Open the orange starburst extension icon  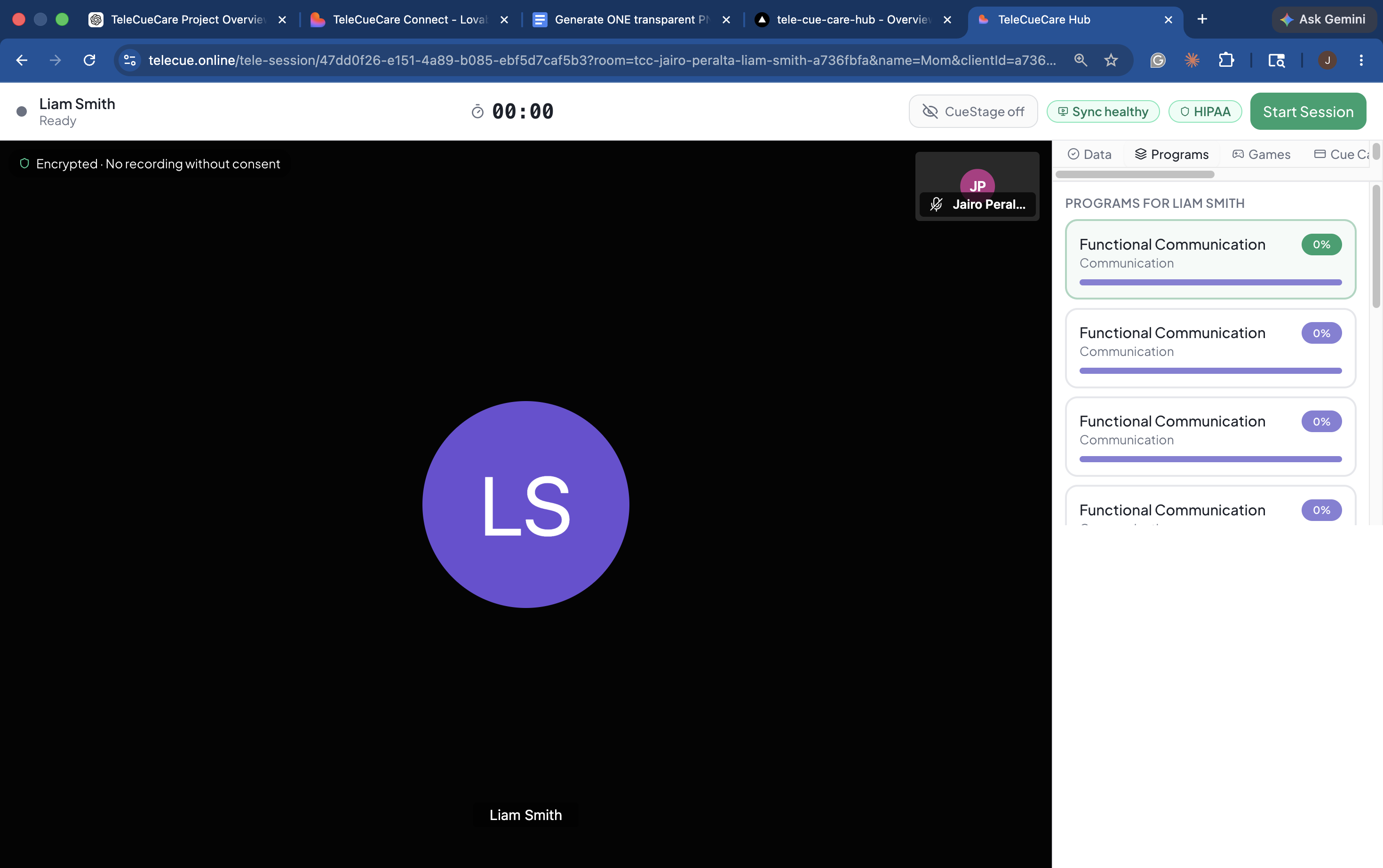1192,60
